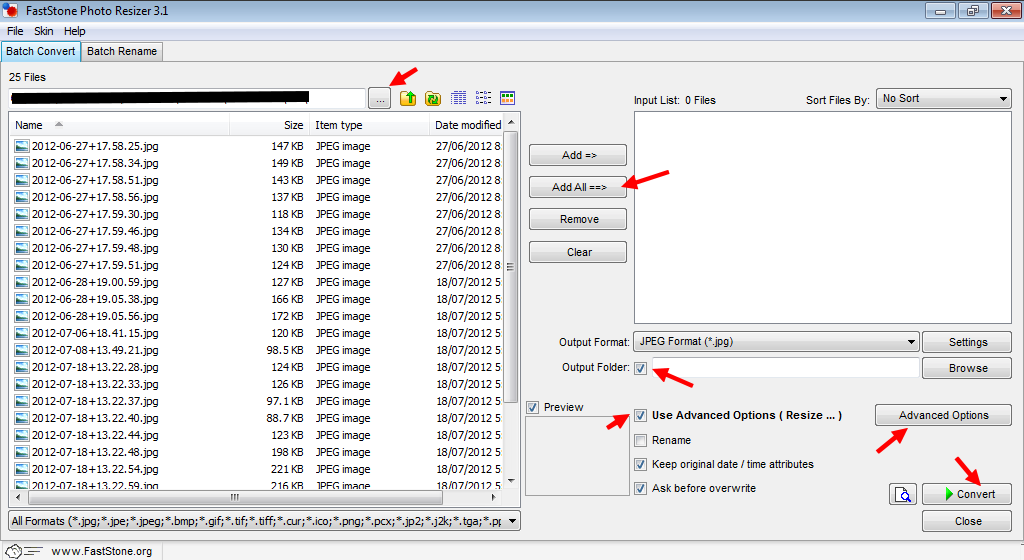Viewport: 1024px width, 560px height.
Task: Switch file list to details view icon
Action: [458, 98]
